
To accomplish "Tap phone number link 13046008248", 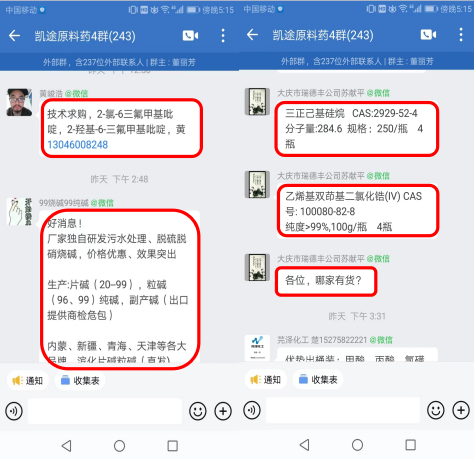I will tap(78, 145).
